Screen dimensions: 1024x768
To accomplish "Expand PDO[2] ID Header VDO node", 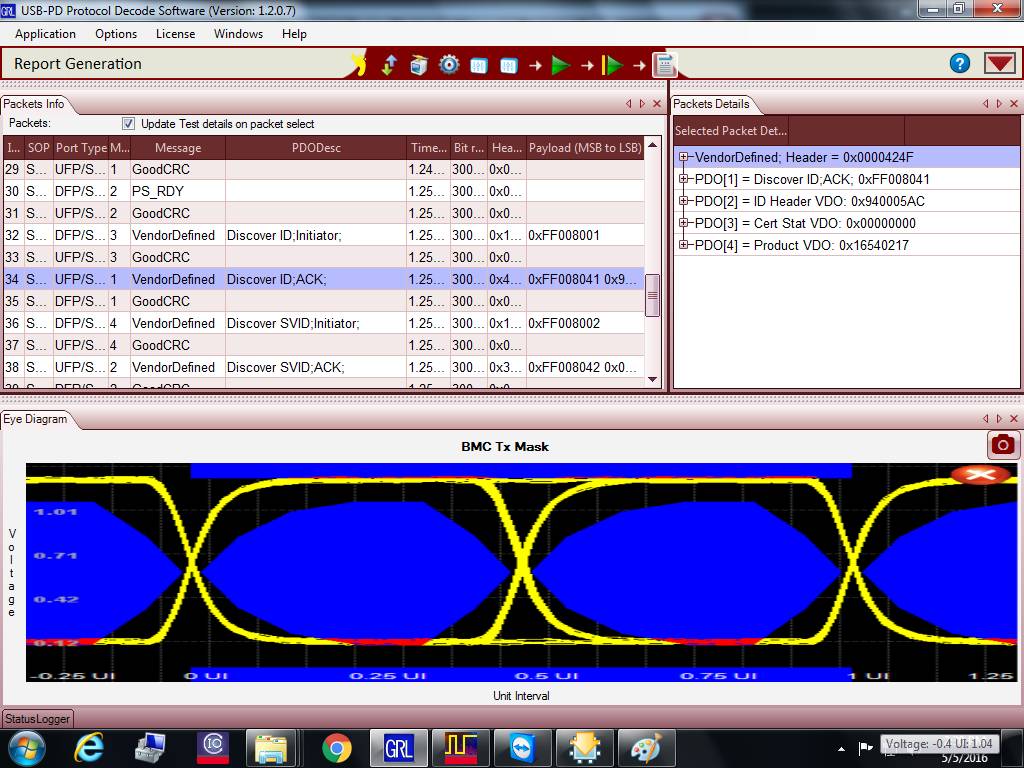I will (x=684, y=201).
